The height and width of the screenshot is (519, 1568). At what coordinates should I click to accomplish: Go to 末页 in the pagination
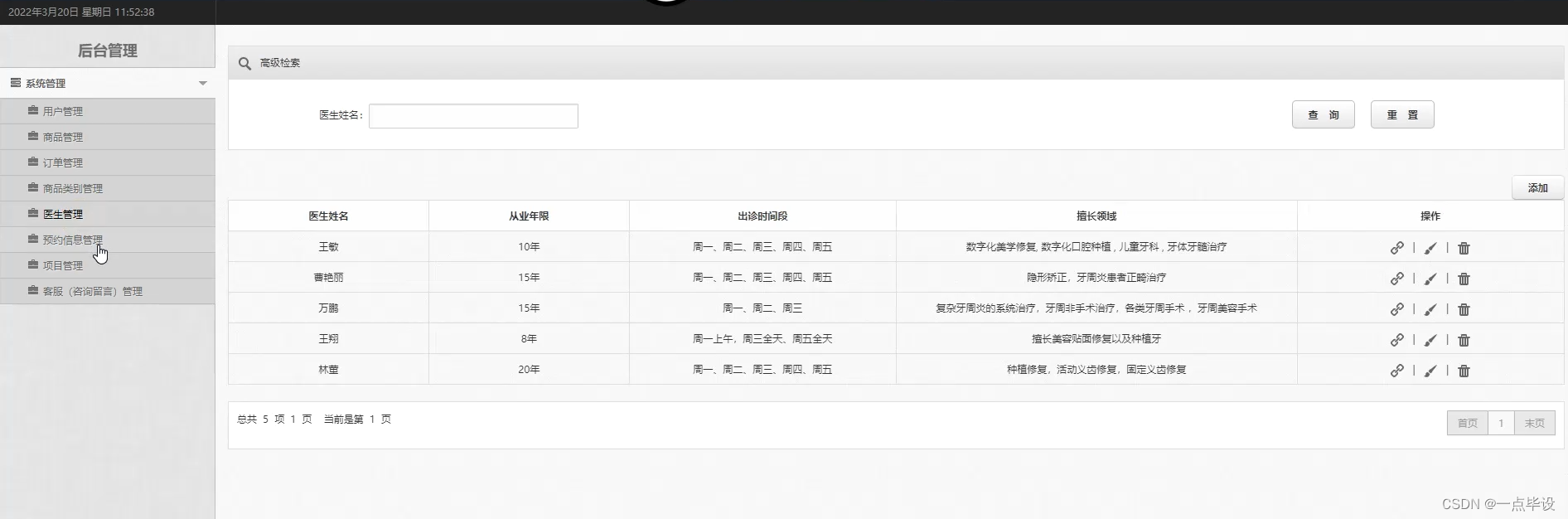1535,423
